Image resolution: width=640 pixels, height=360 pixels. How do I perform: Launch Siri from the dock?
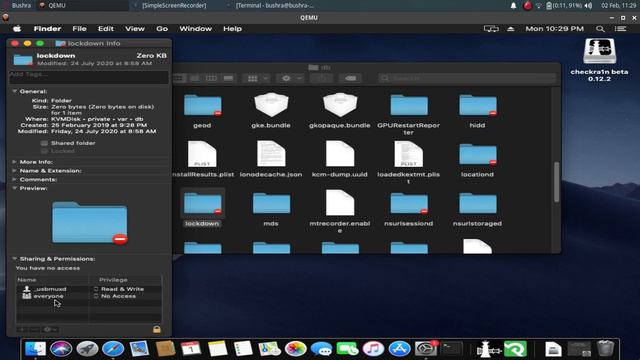point(61,349)
